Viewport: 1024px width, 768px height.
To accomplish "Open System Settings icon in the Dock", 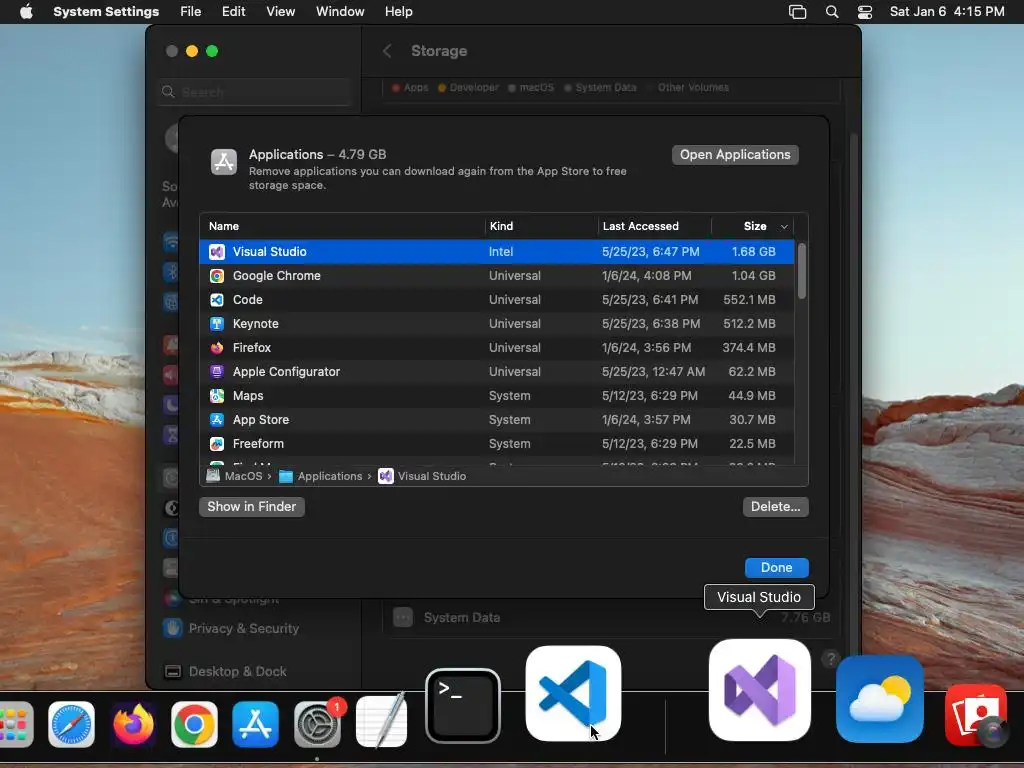I will [317, 724].
